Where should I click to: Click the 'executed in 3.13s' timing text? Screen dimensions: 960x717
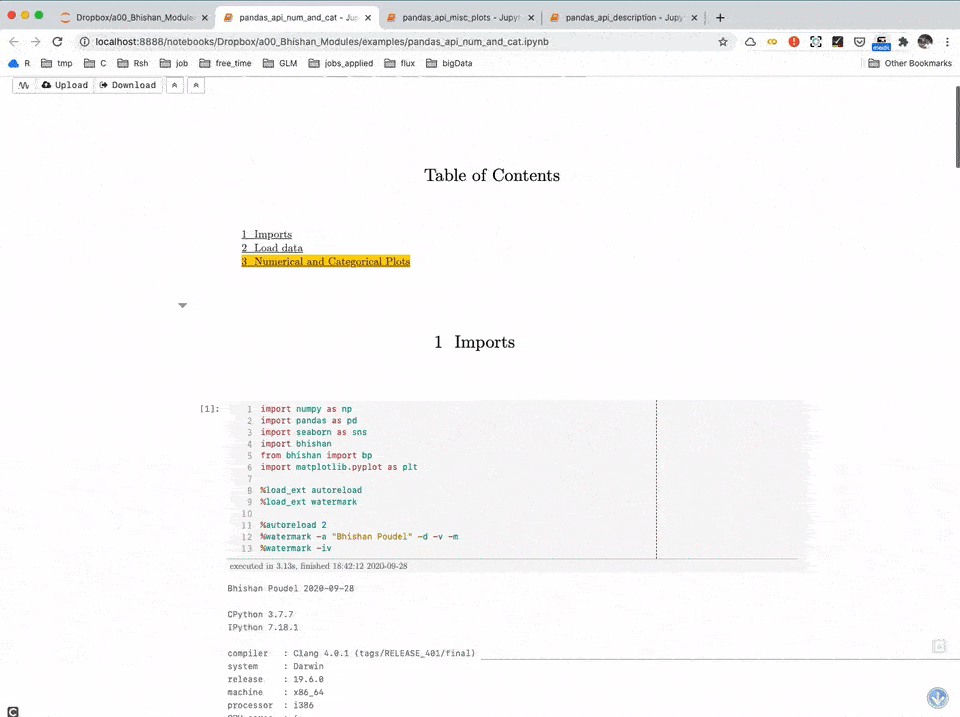[318, 566]
